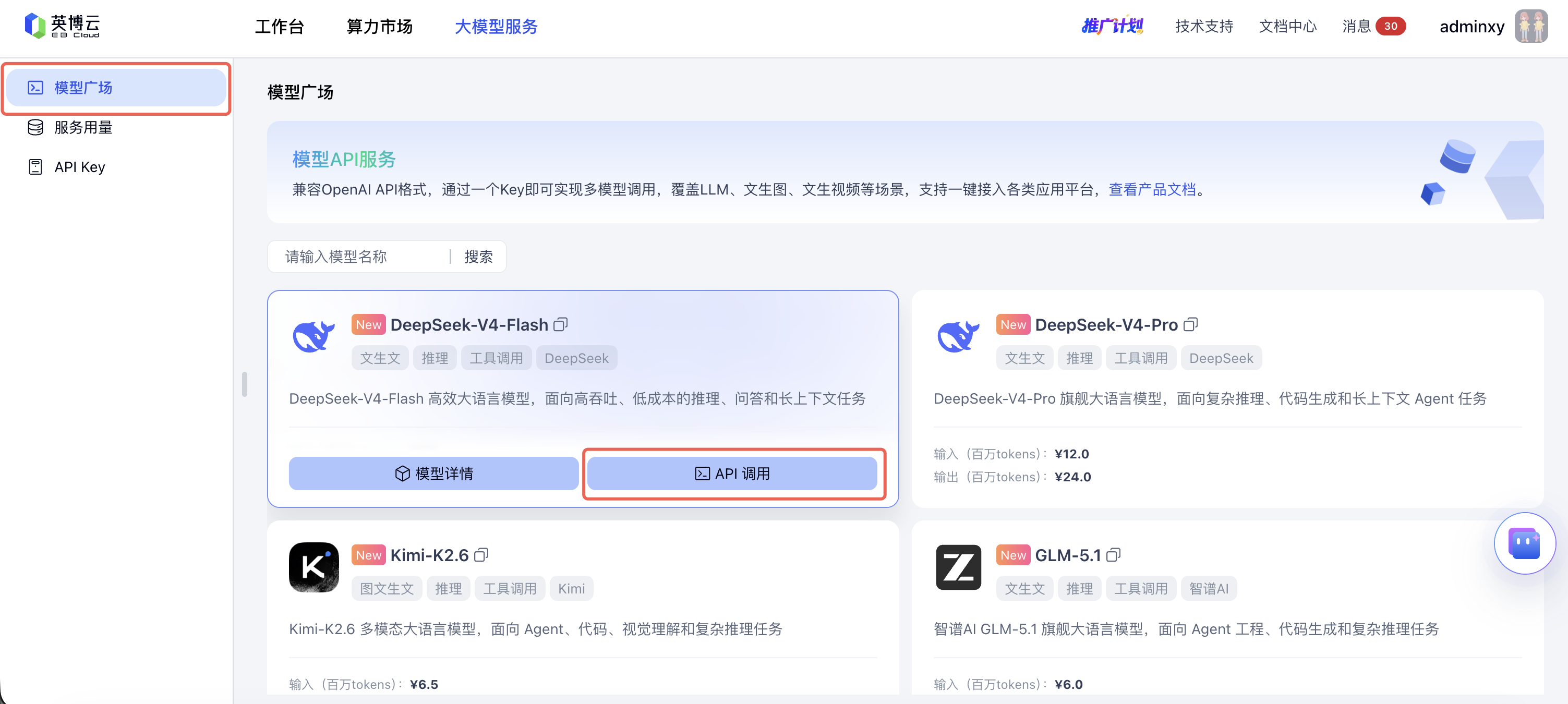Click the ¥12.0 input price
This screenshot has width=1568, height=704.
coord(1071,454)
